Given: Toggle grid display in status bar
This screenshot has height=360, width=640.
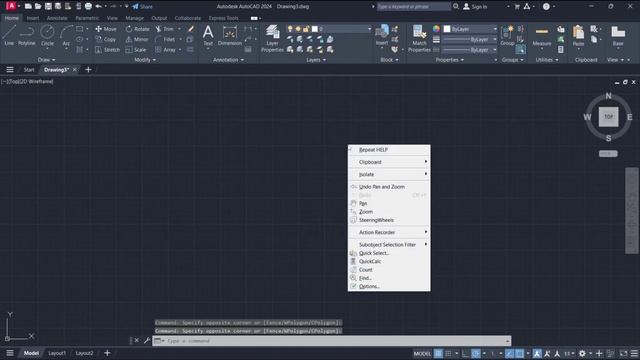Looking at the screenshot, I should click(438, 353).
